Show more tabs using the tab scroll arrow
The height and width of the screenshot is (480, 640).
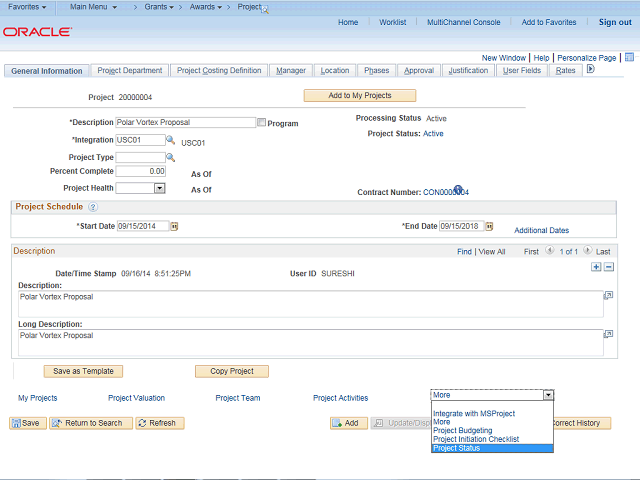pyautogui.click(x=590, y=70)
